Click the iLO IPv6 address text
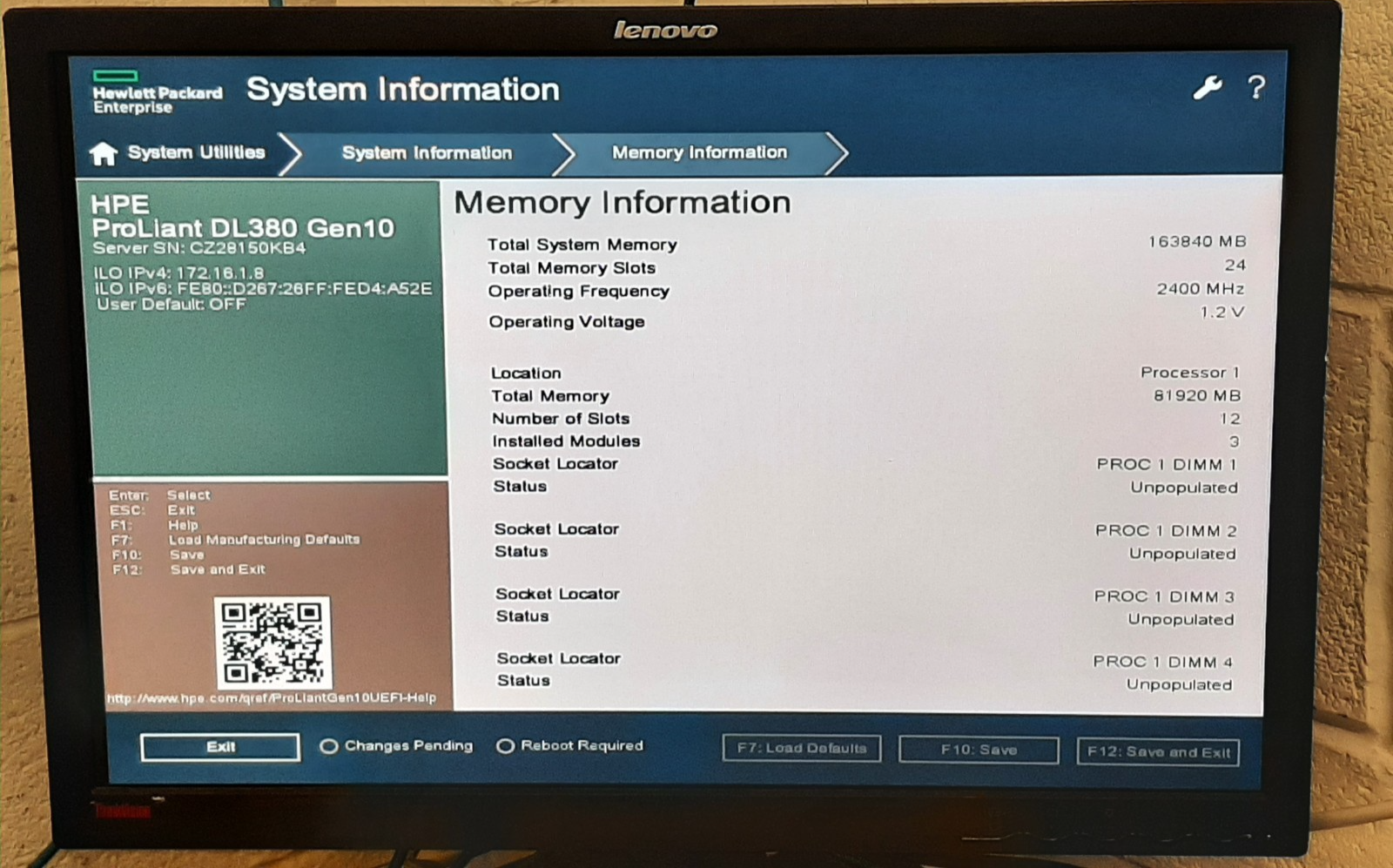This screenshot has height=868, width=1393. point(263,288)
